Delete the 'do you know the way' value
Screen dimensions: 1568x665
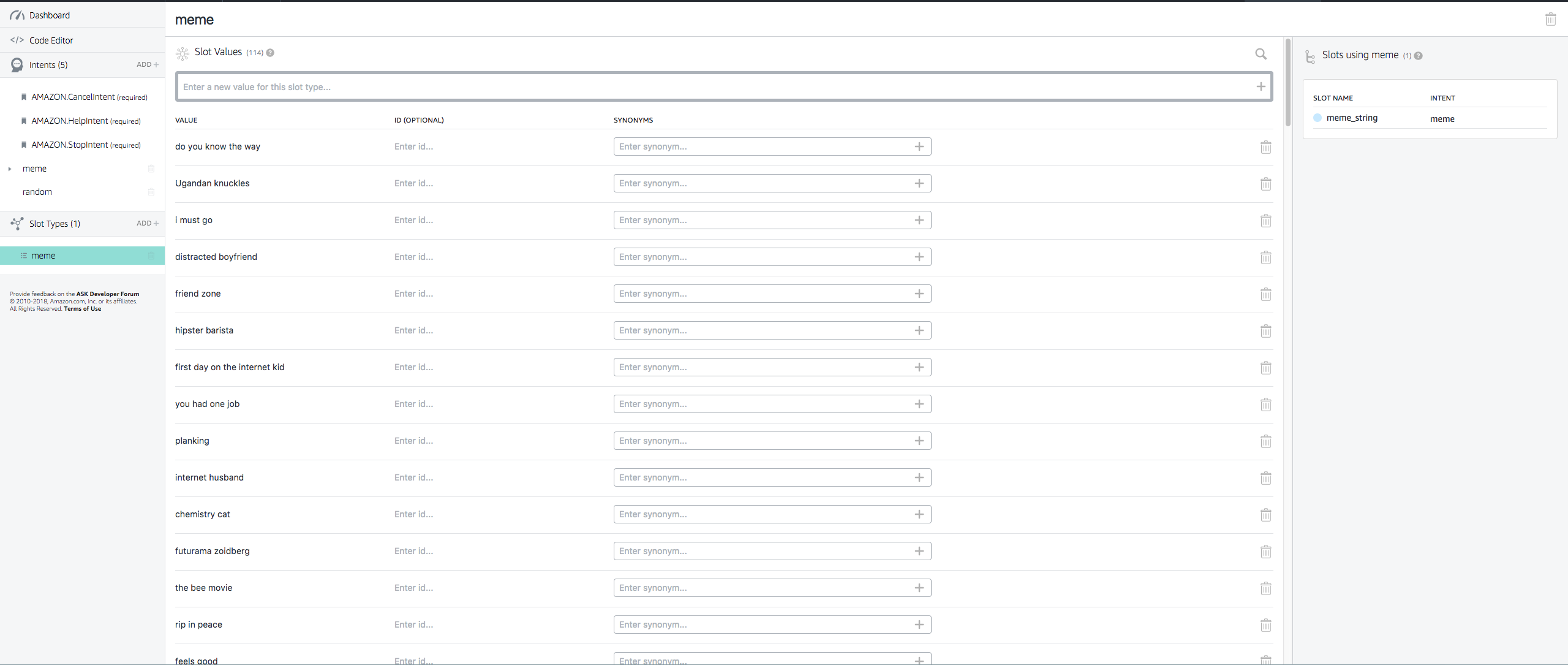(1265, 147)
